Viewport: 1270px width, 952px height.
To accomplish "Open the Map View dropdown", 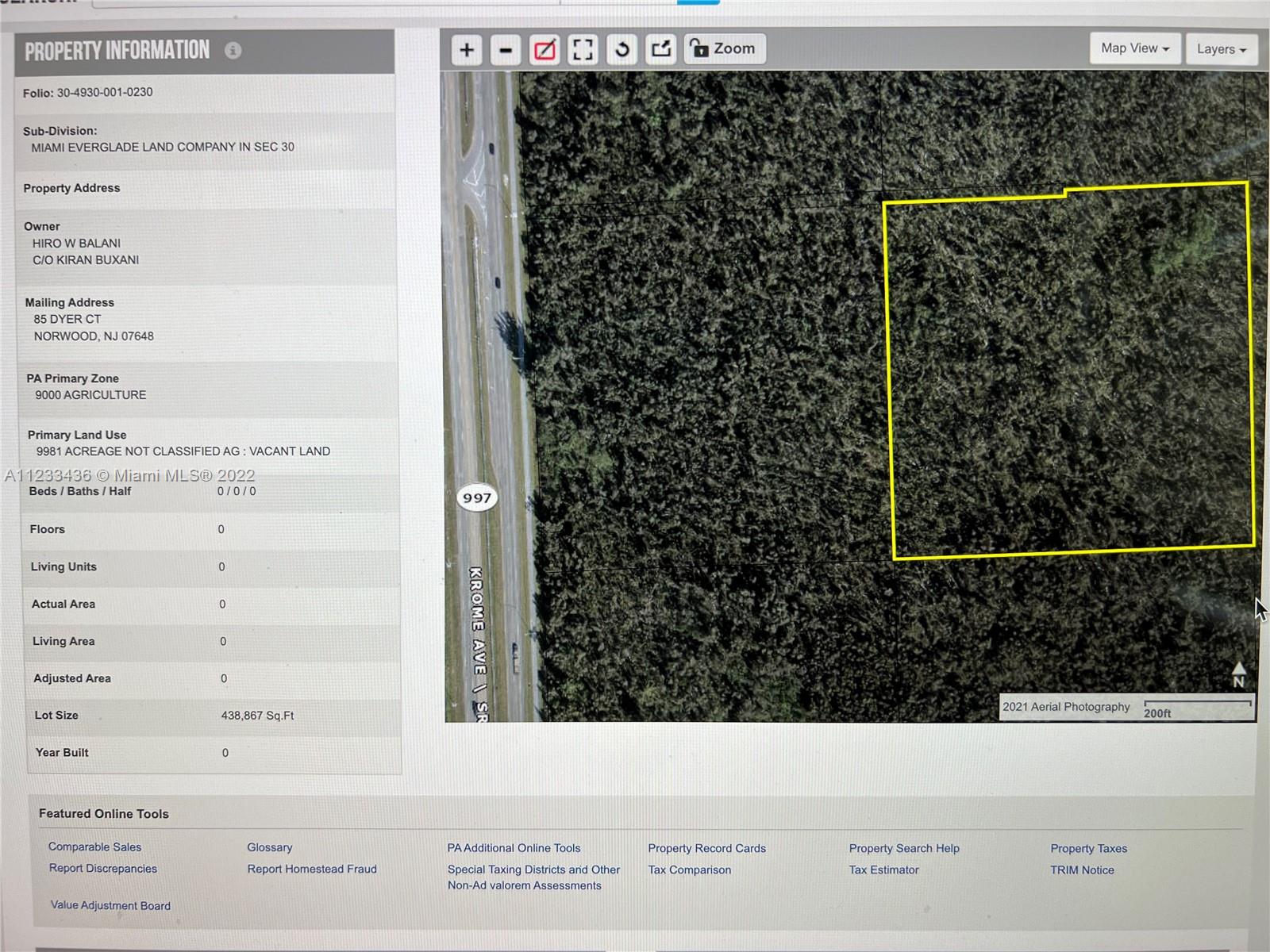I will [x=1135, y=48].
